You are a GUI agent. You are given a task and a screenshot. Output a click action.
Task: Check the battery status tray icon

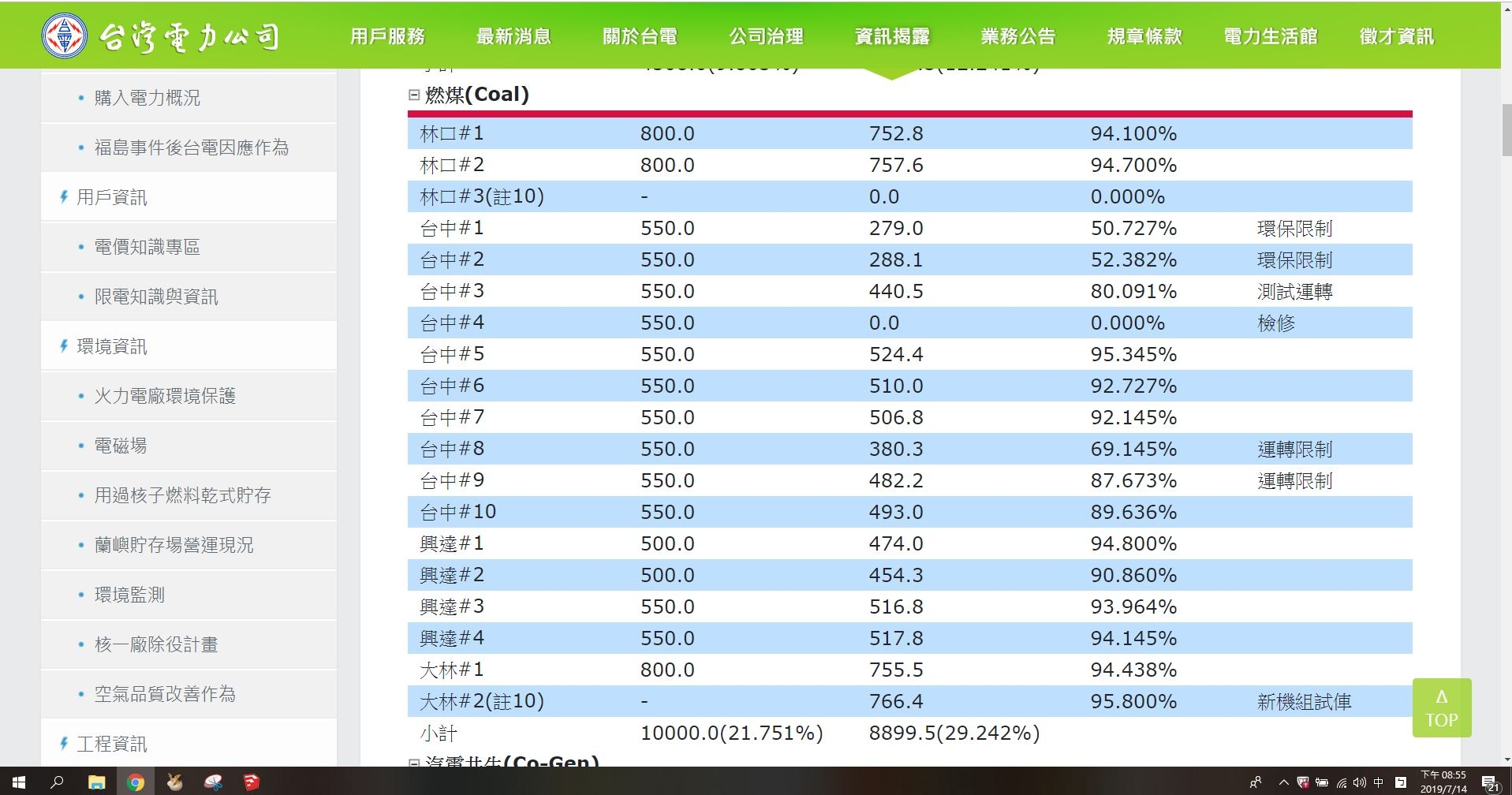pyautogui.click(x=1321, y=782)
